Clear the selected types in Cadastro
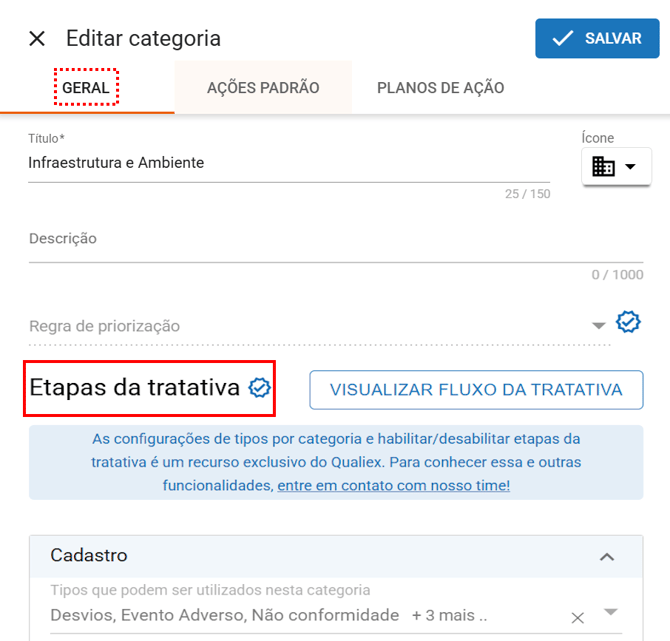 click(x=577, y=618)
